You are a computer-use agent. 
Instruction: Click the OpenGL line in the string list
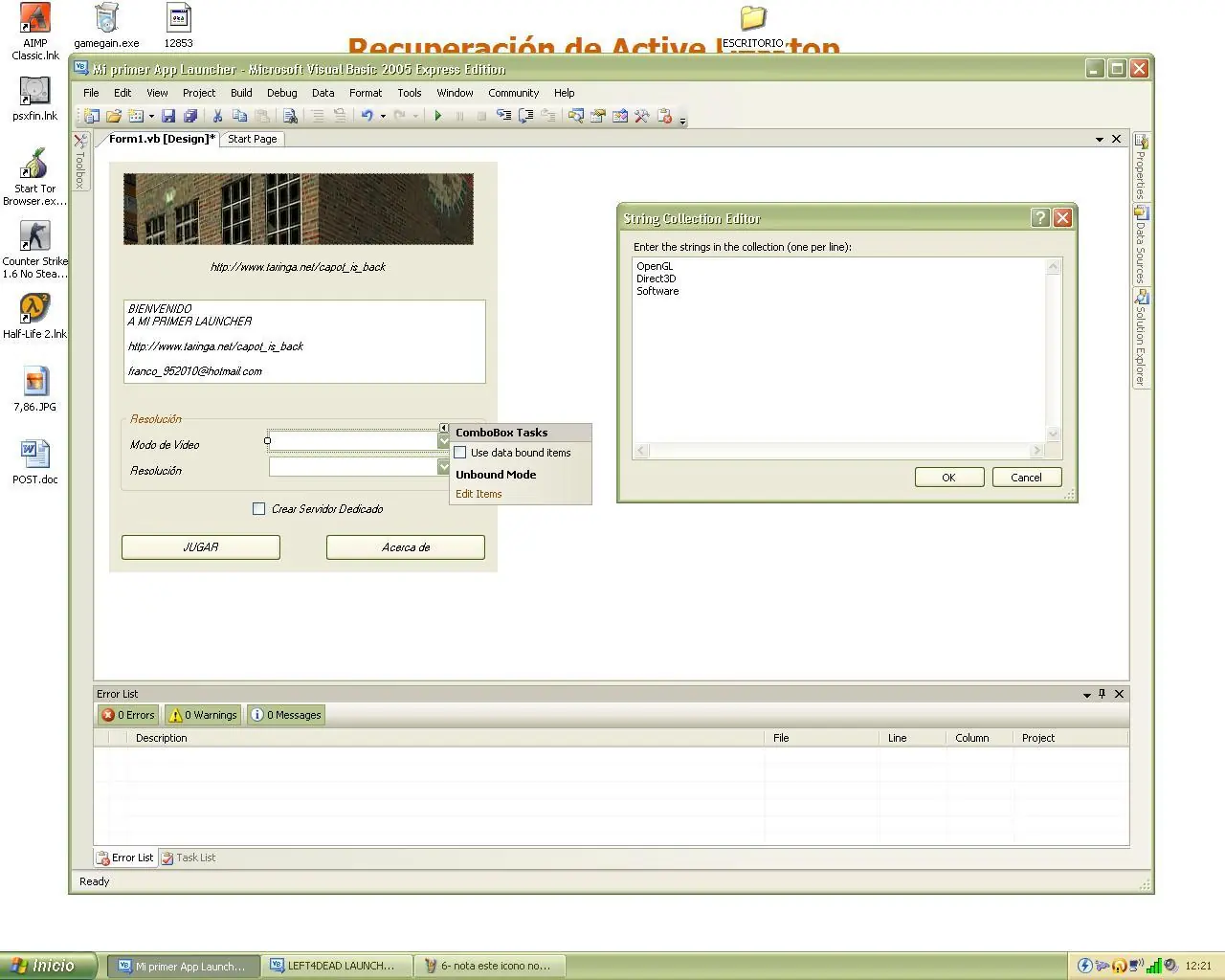(655, 267)
